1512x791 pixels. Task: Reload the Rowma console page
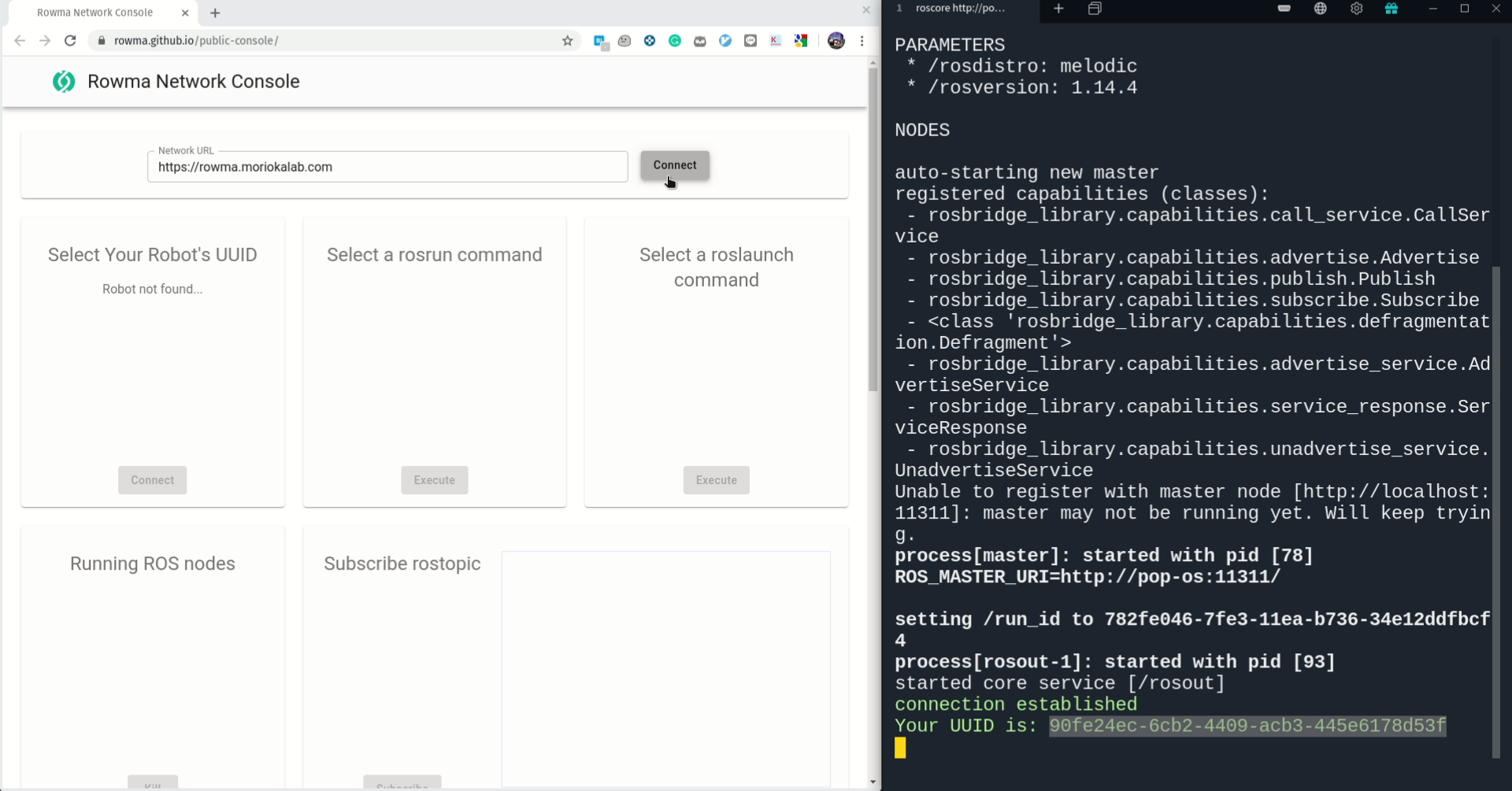(70, 40)
